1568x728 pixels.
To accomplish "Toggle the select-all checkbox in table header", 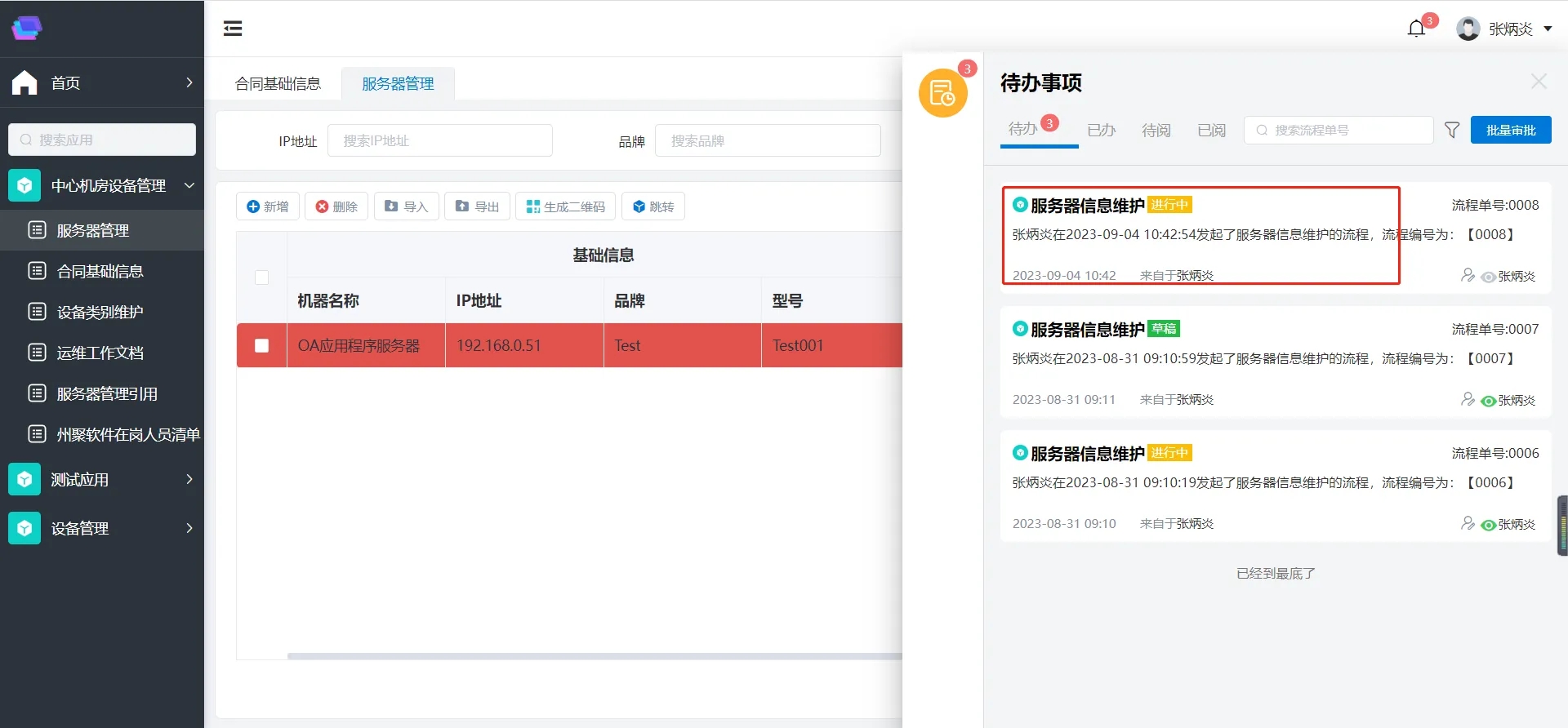I will point(262,277).
